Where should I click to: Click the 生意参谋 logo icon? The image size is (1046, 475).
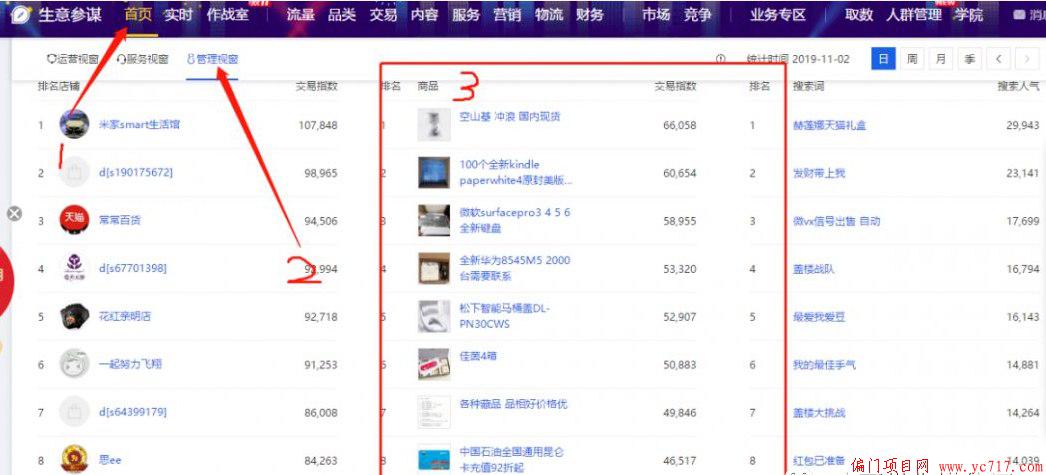(x=19, y=15)
